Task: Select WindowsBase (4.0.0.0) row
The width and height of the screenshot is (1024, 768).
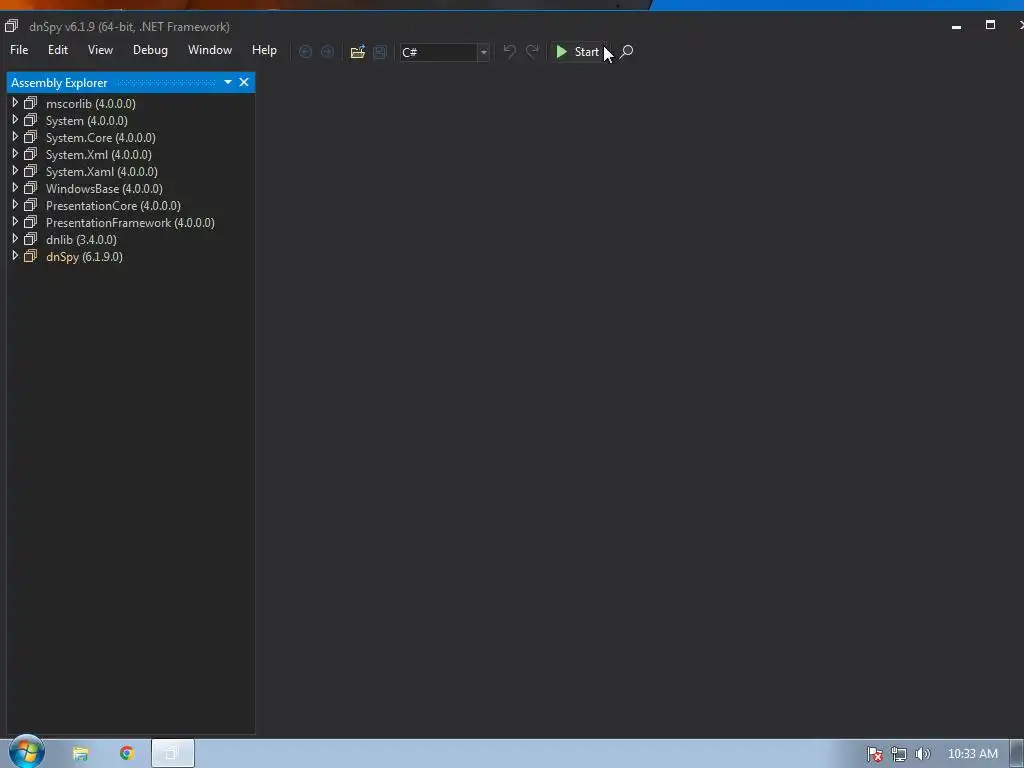Action: (x=104, y=189)
